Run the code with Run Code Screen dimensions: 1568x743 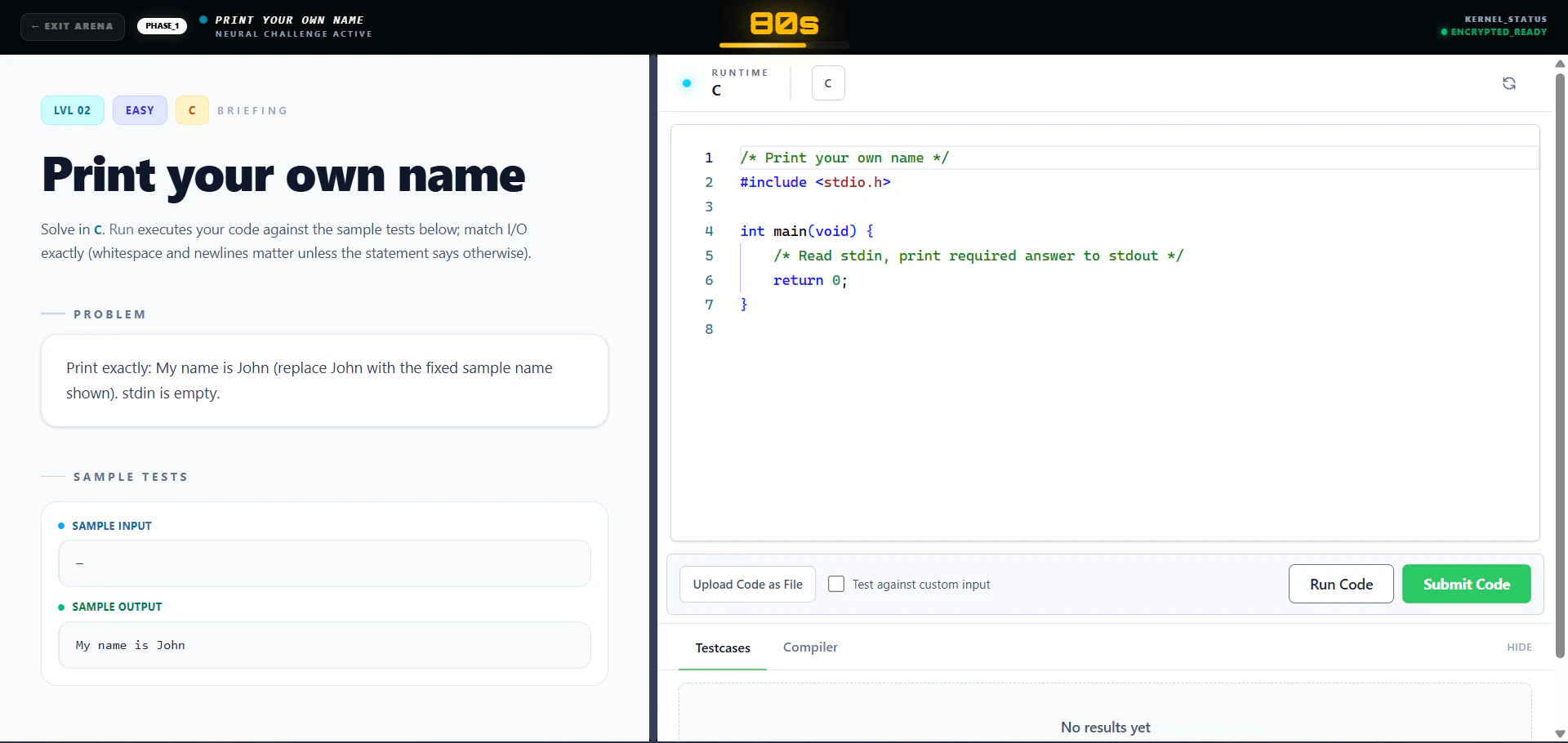pos(1341,584)
